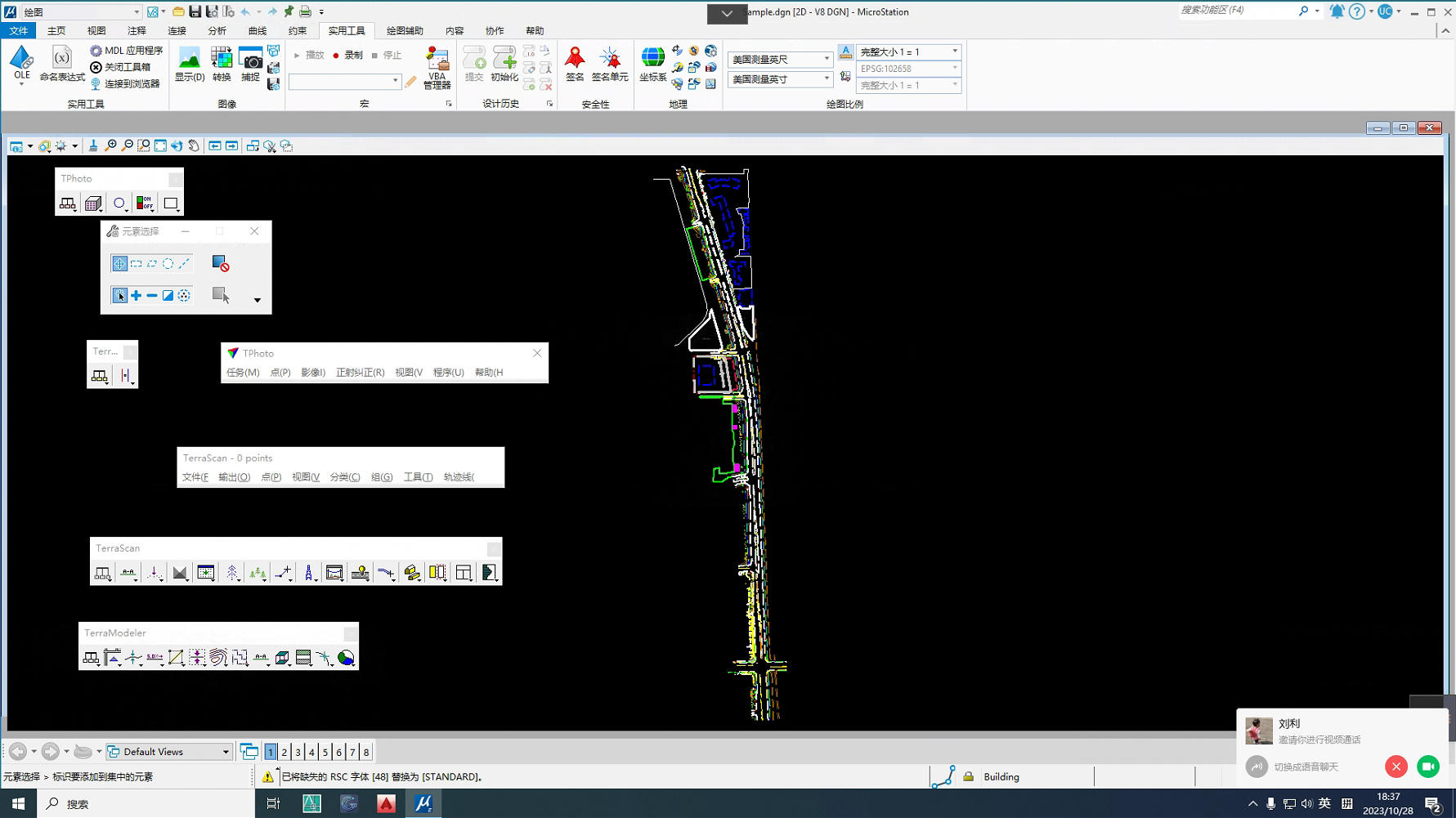1456x818 pixels.
Task: Click the Subtract mode minus icon
Action: coord(152,295)
